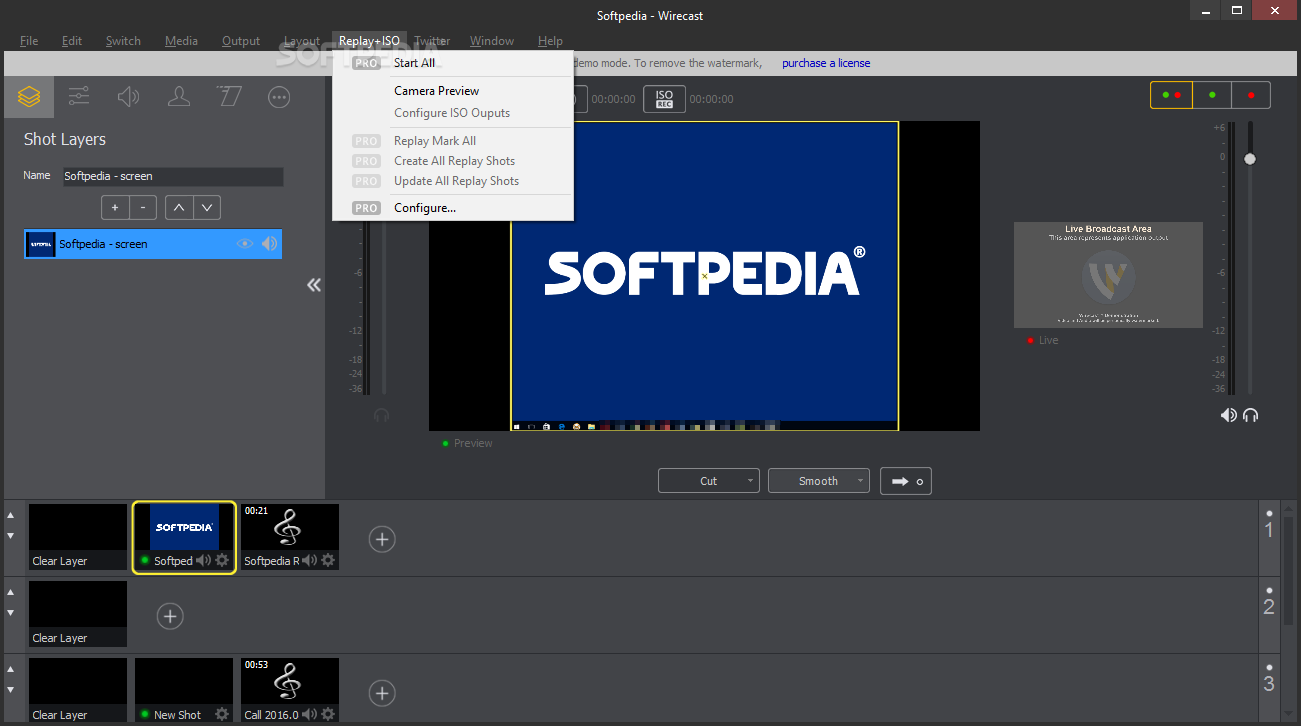Screen dimensions: 1301x726
Task: Click the gear on the Softped shot
Action: coord(222,561)
